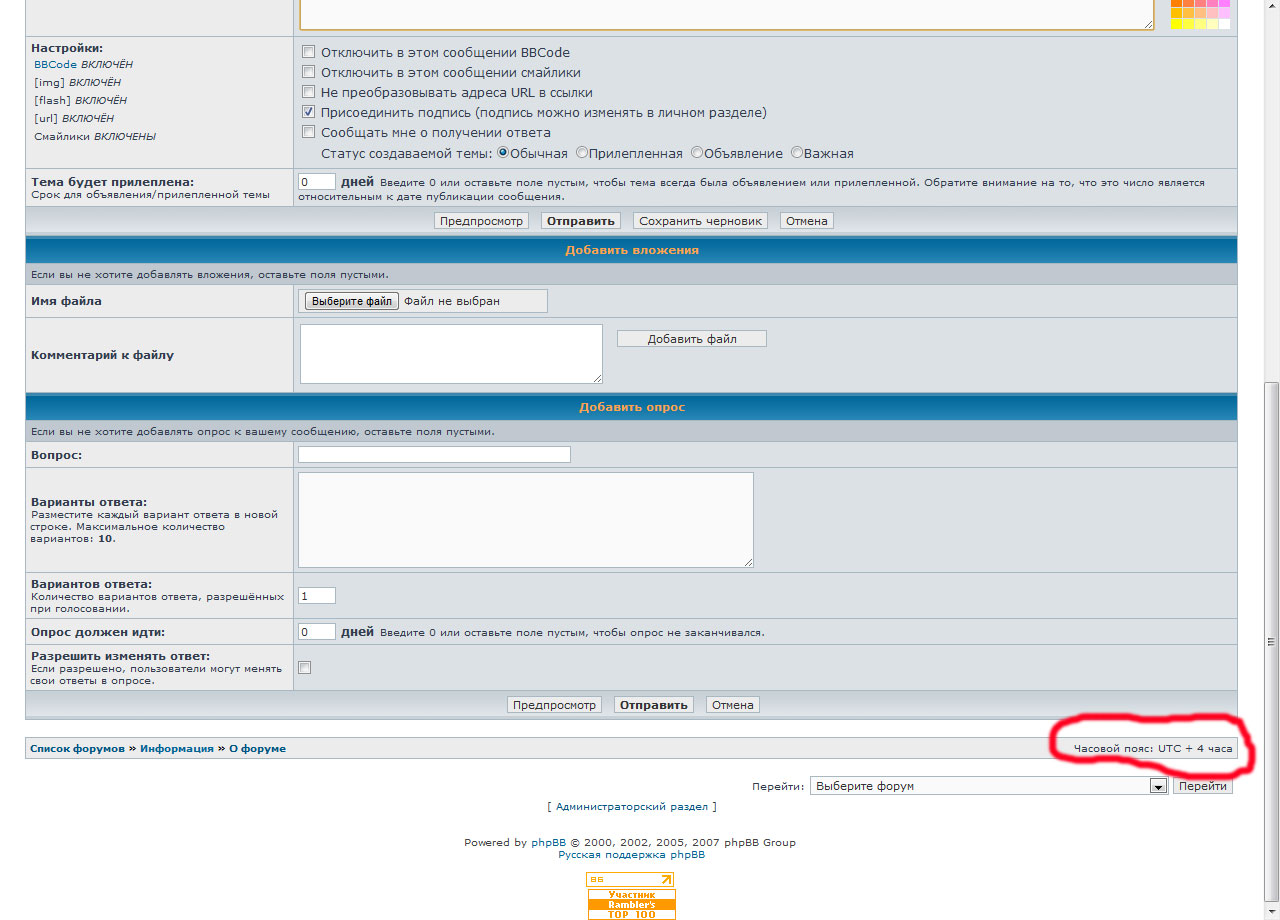Screen dimensions: 1280x920
Task: Open the 'Администраторский раздел' link
Action: coord(631,806)
